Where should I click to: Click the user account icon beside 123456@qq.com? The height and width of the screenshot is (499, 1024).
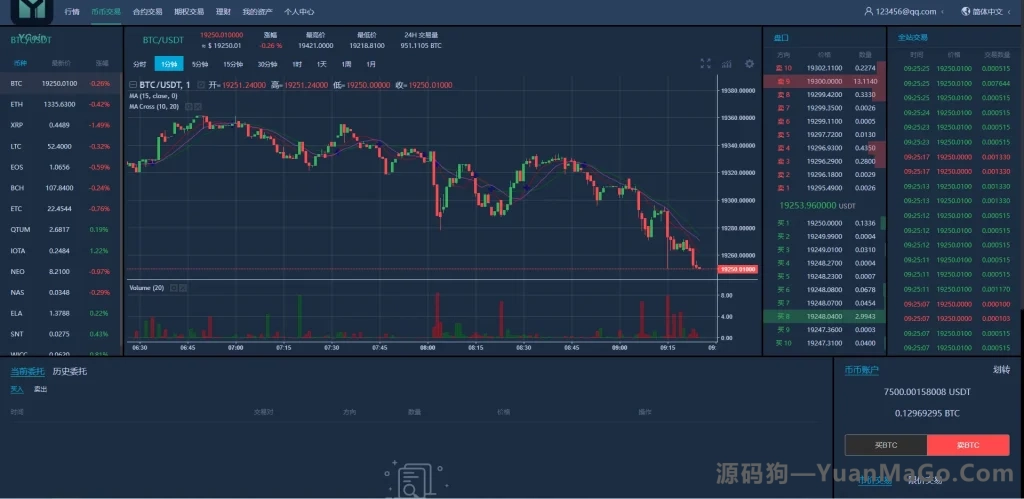pyautogui.click(x=869, y=11)
